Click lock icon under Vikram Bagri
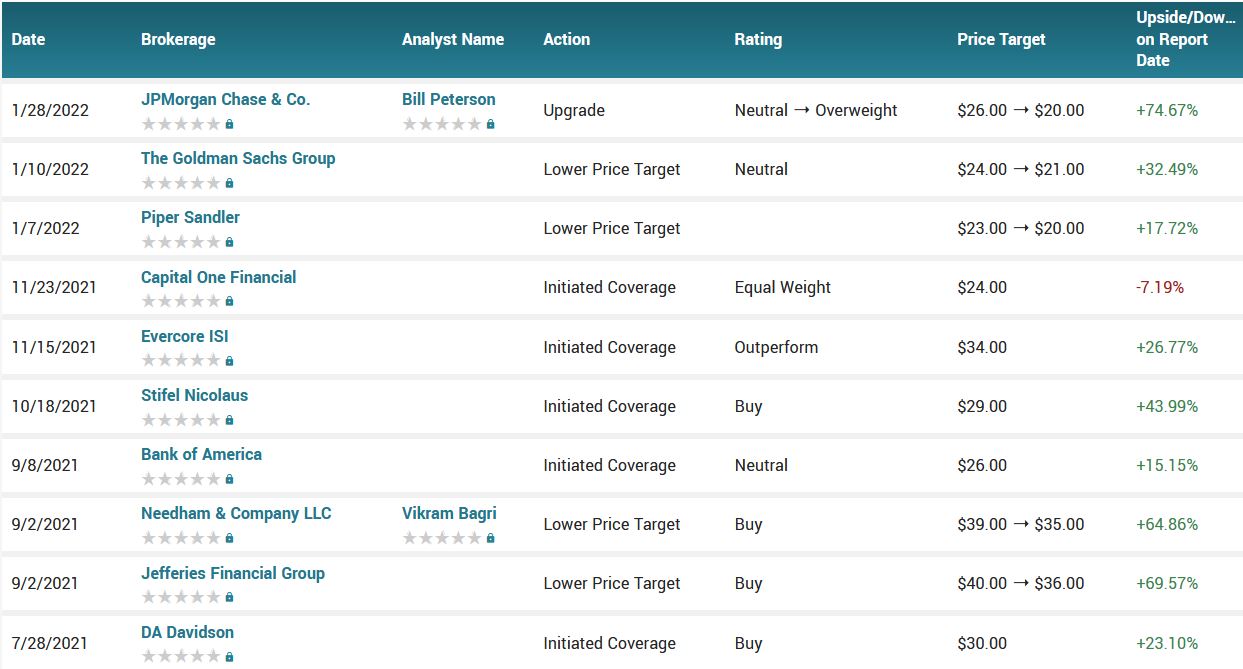The width and height of the screenshot is (1243, 669). point(490,538)
